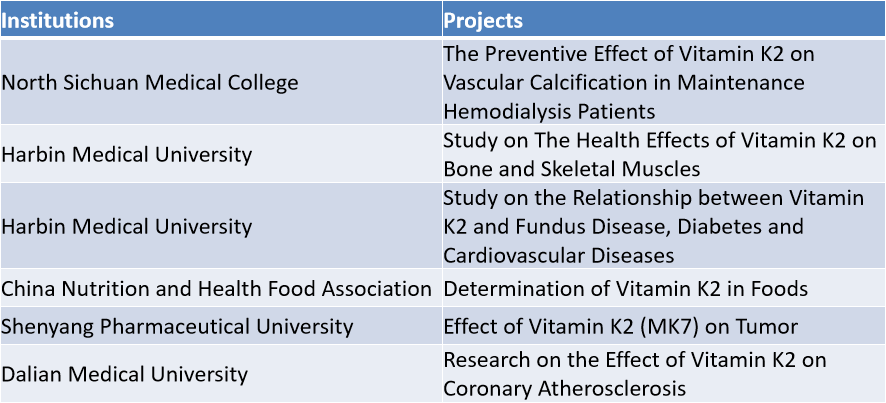Image resolution: width=886 pixels, height=403 pixels.
Task: Select Effect of Vitamin K2 (MK7) on Tumor
Action: [620, 327]
